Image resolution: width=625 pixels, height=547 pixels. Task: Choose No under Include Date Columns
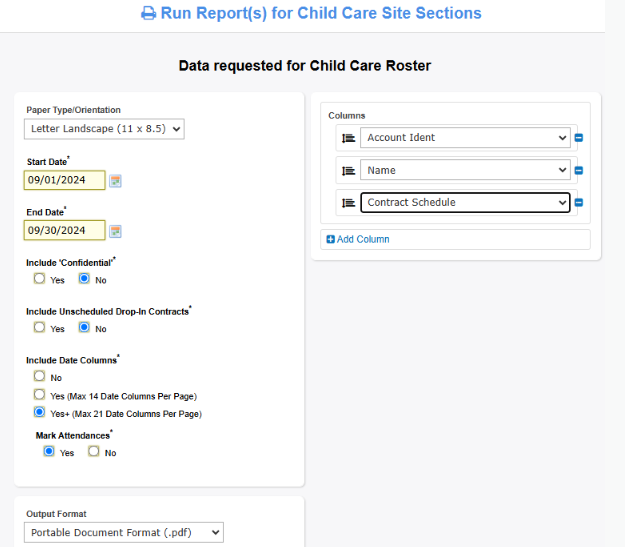(x=39, y=376)
